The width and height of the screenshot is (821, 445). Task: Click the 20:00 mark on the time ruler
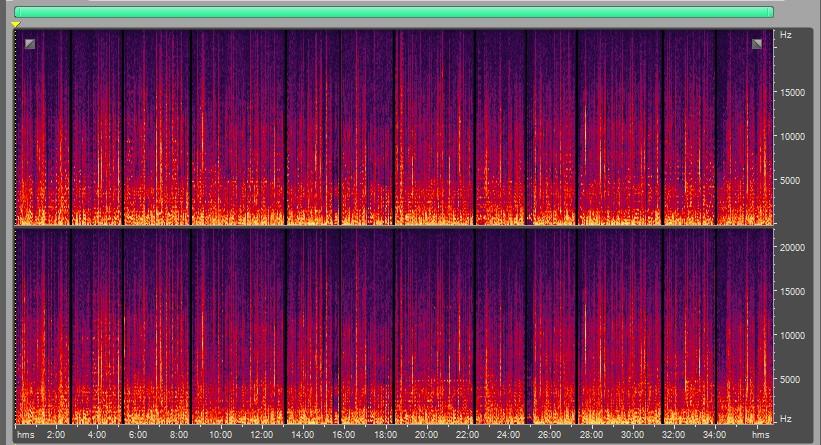pyautogui.click(x=426, y=435)
